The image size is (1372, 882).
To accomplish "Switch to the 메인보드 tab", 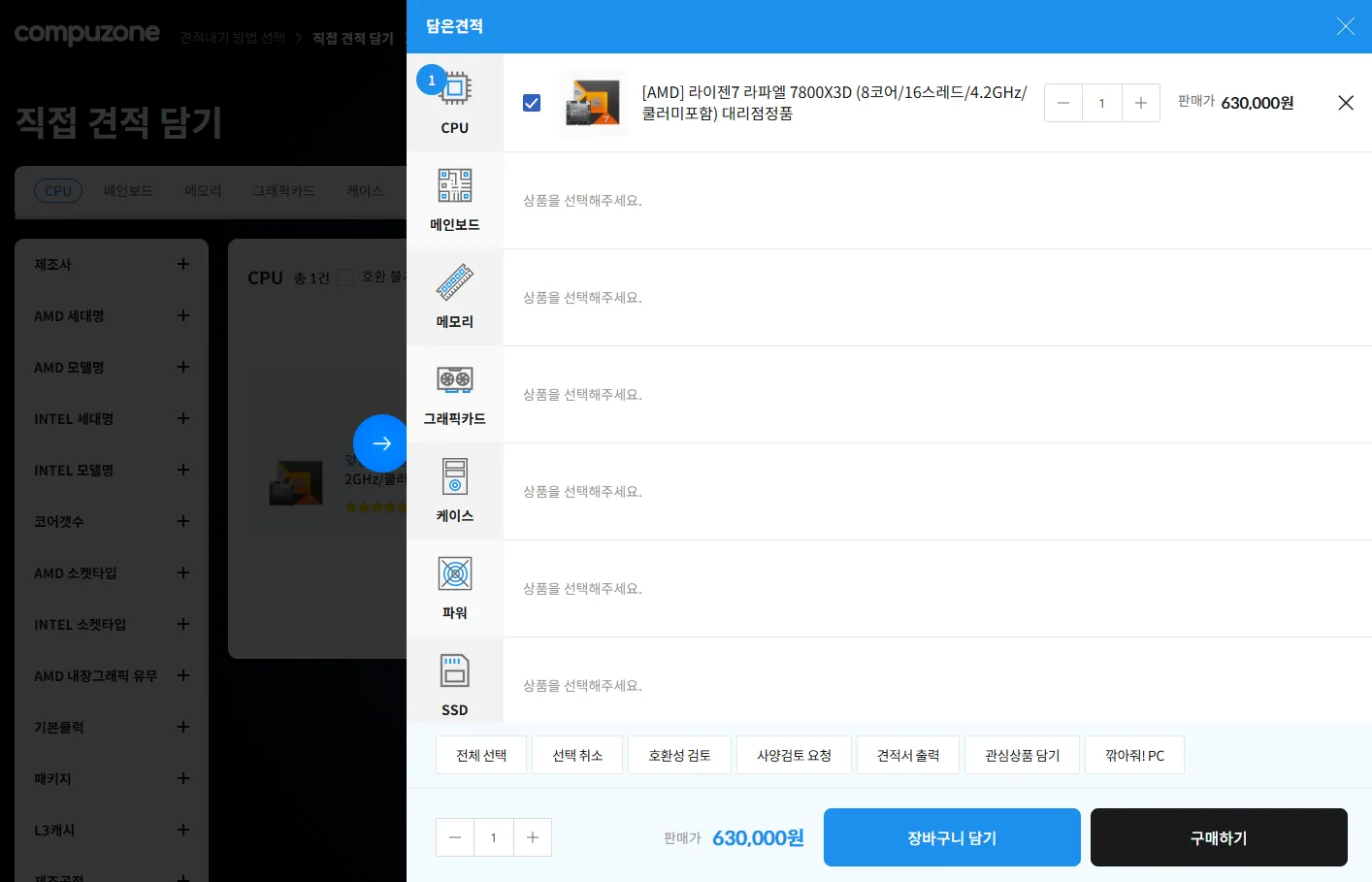I will pos(127,190).
